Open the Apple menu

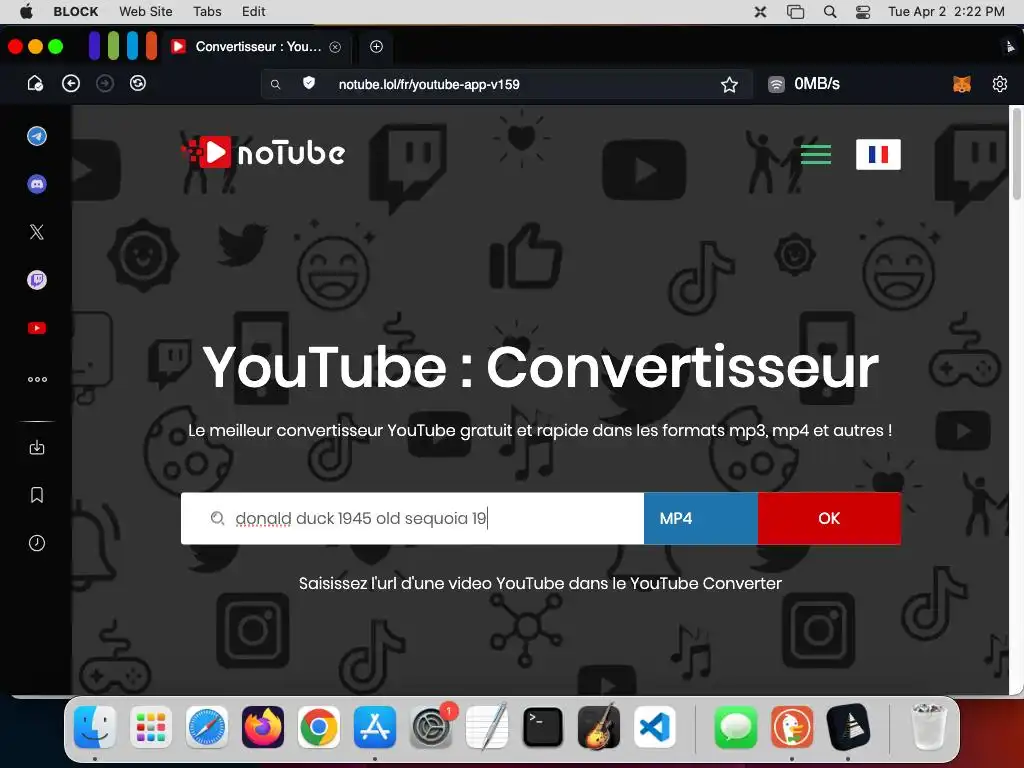26,11
